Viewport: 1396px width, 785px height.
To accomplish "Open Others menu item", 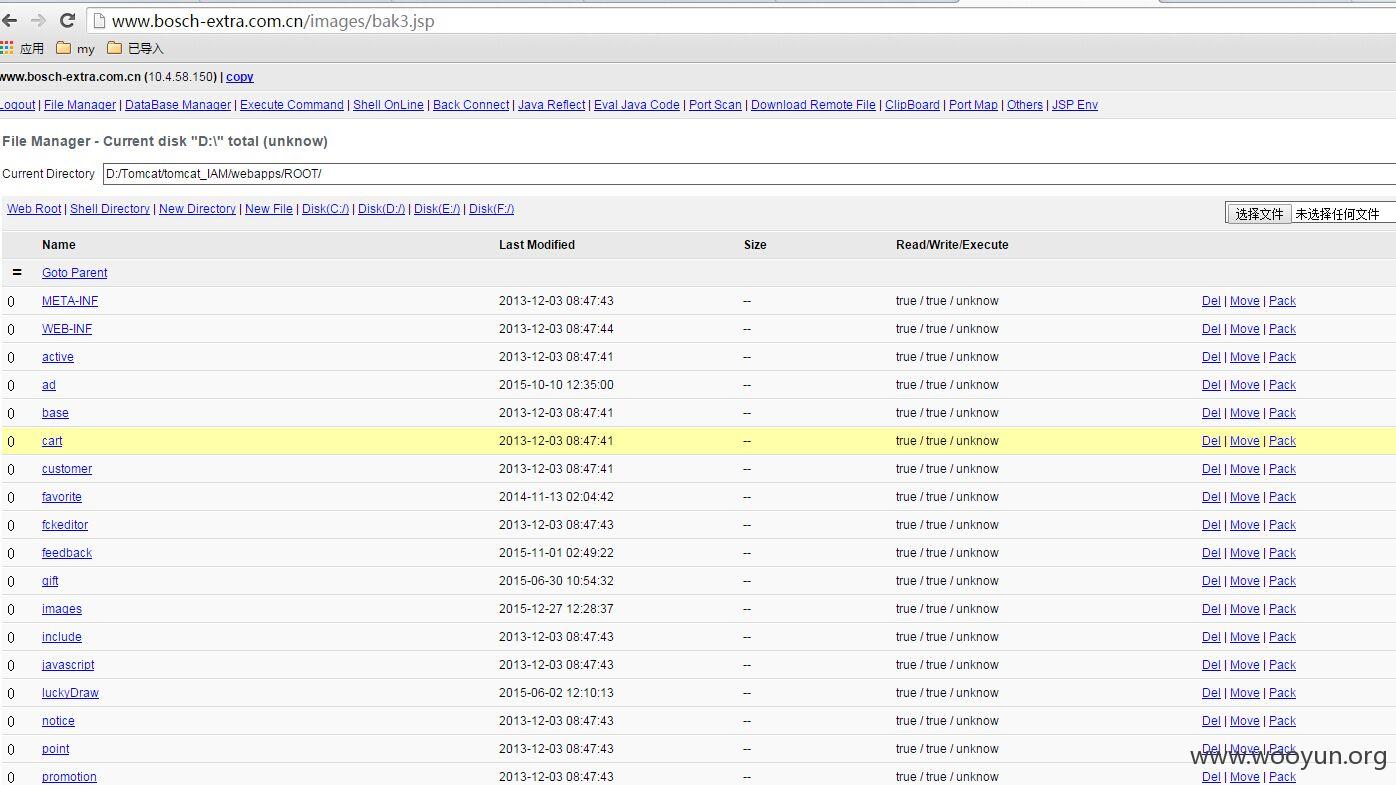I will (1025, 105).
